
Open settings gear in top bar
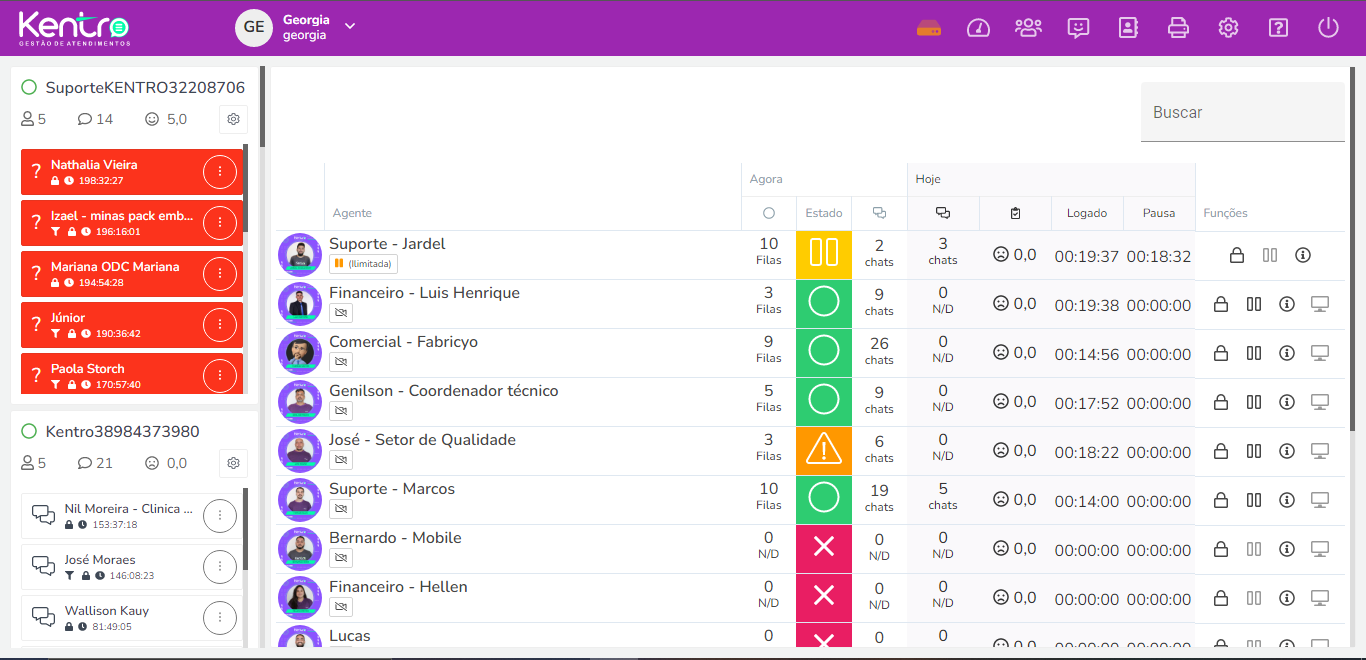(x=1228, y=28)
